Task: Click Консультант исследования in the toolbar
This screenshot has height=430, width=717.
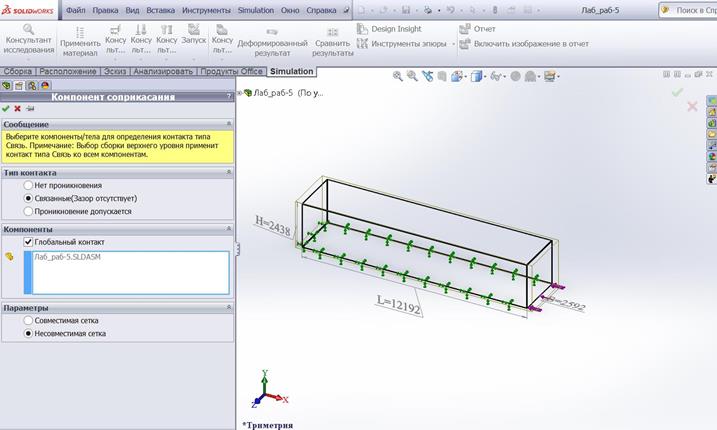Action: pyautogui.click(x=27, y=39)
